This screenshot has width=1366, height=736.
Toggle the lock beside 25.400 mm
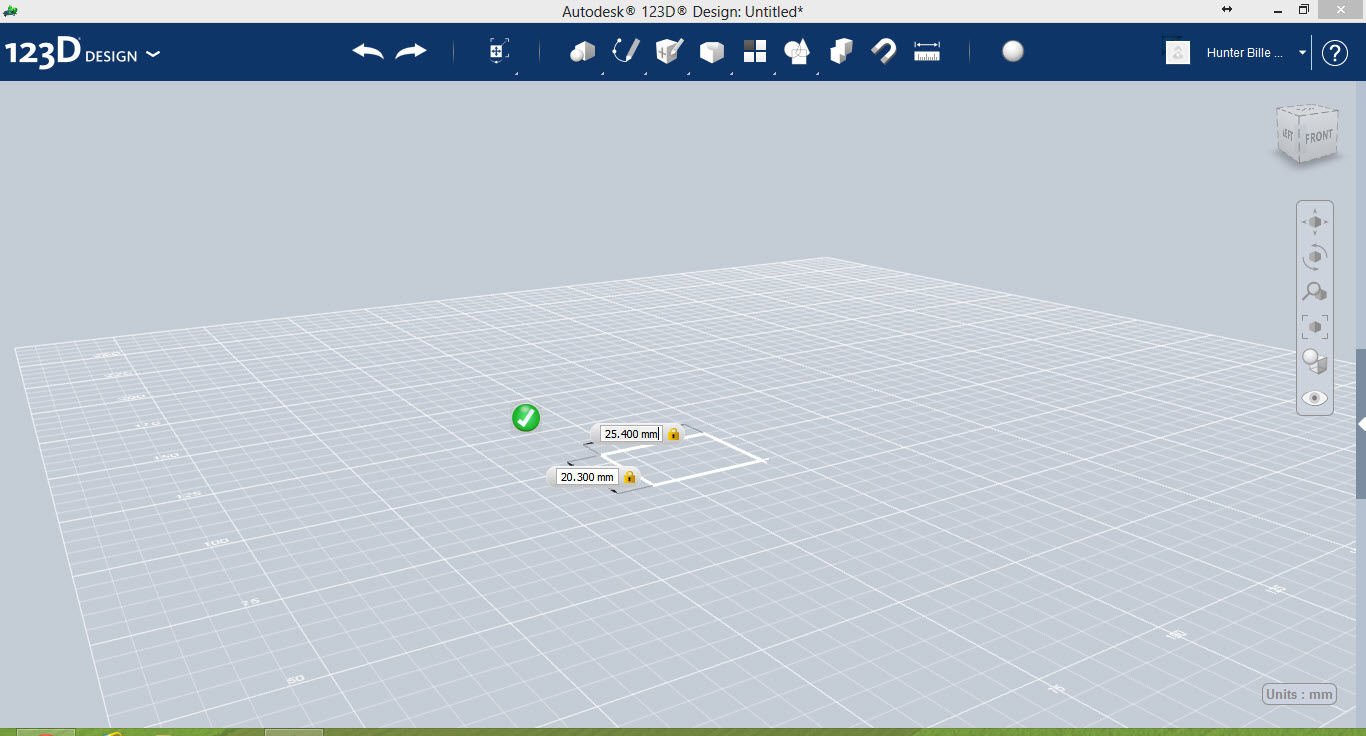[673, 434]
